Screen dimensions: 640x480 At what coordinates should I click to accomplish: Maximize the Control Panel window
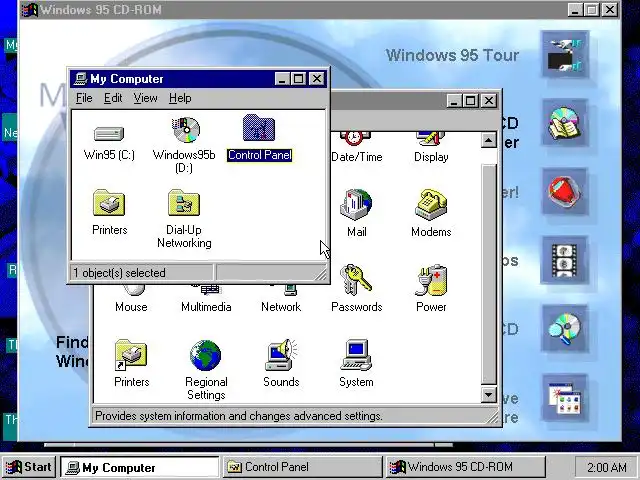point(470,100)
